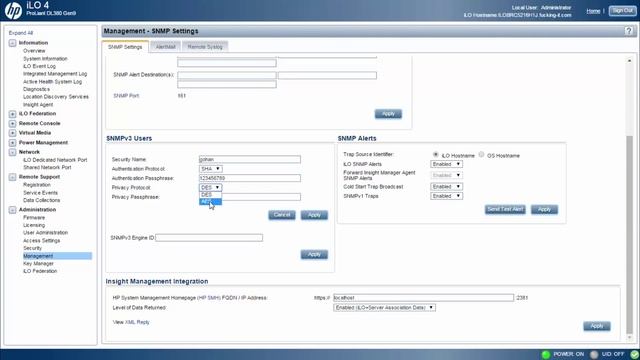Click the scrollbar up arrow
This screenshot has width=640, height=360.
point(629,60)
